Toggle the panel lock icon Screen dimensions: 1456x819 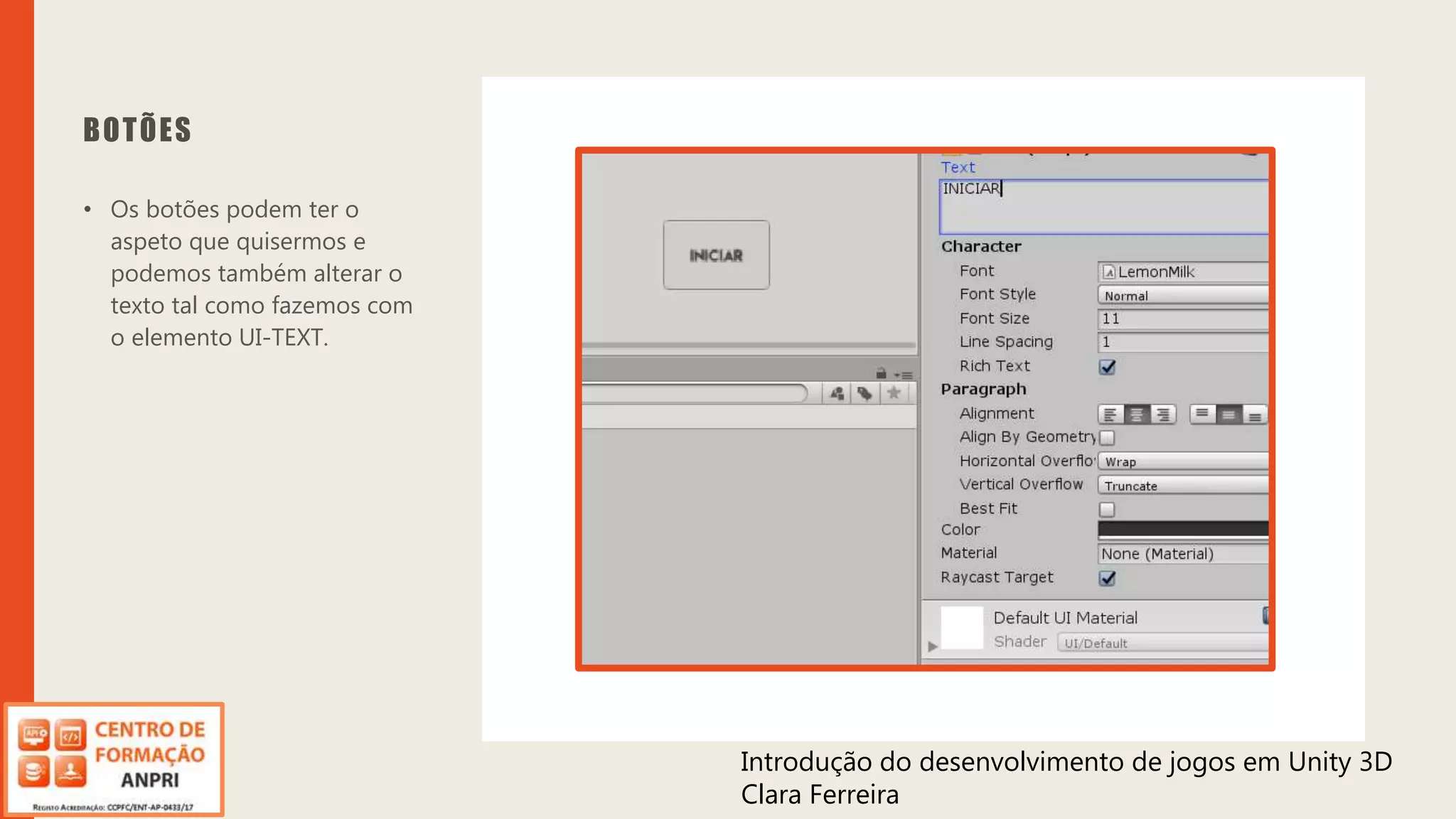point(881,373)
